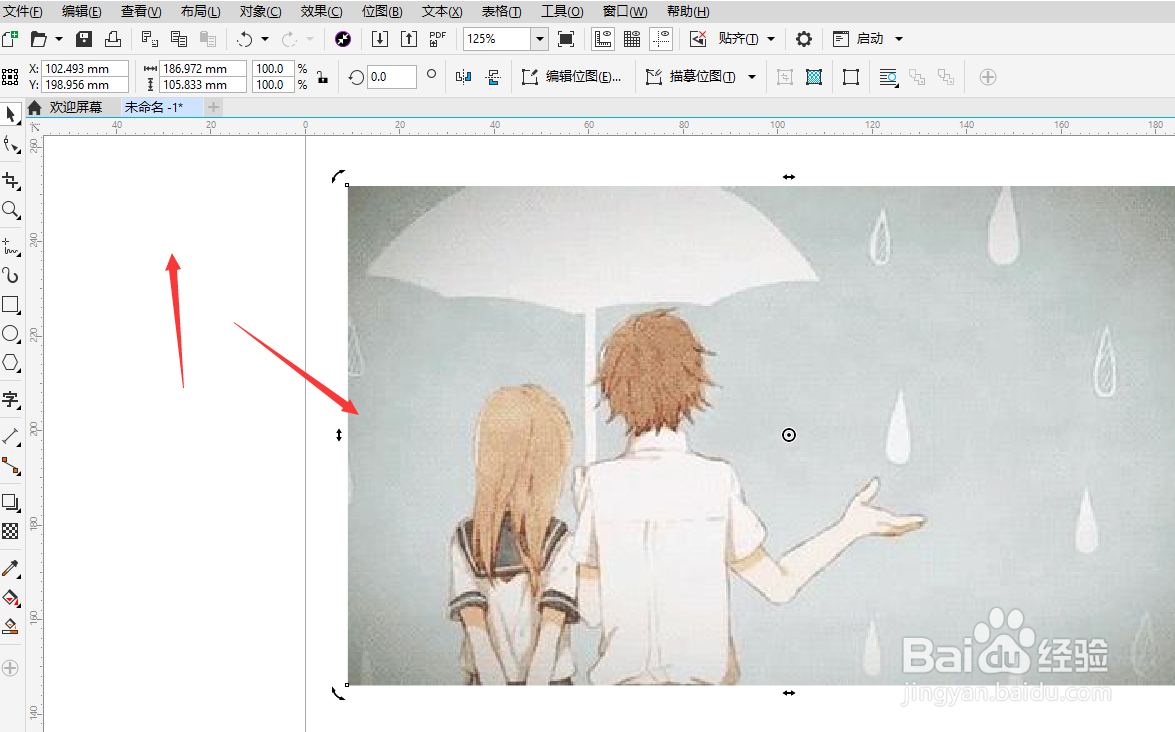
Task: Click the Undo button
Action: point(245,39)
